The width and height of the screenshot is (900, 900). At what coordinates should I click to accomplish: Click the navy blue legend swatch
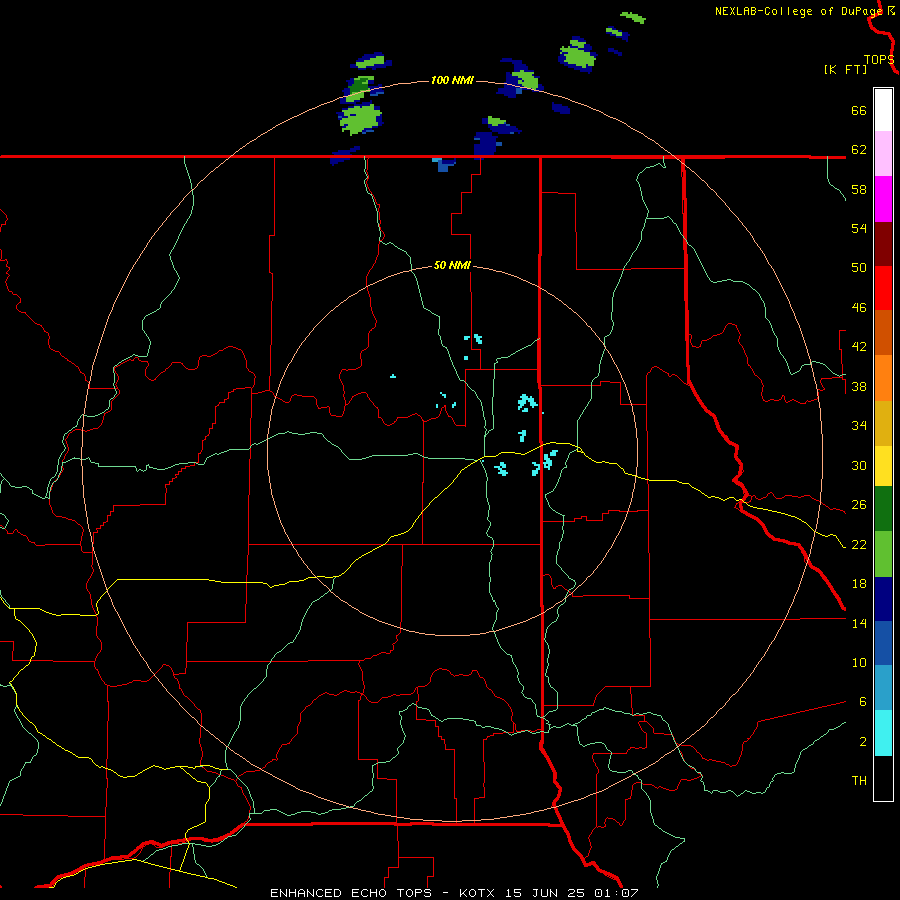coord(883,599)
